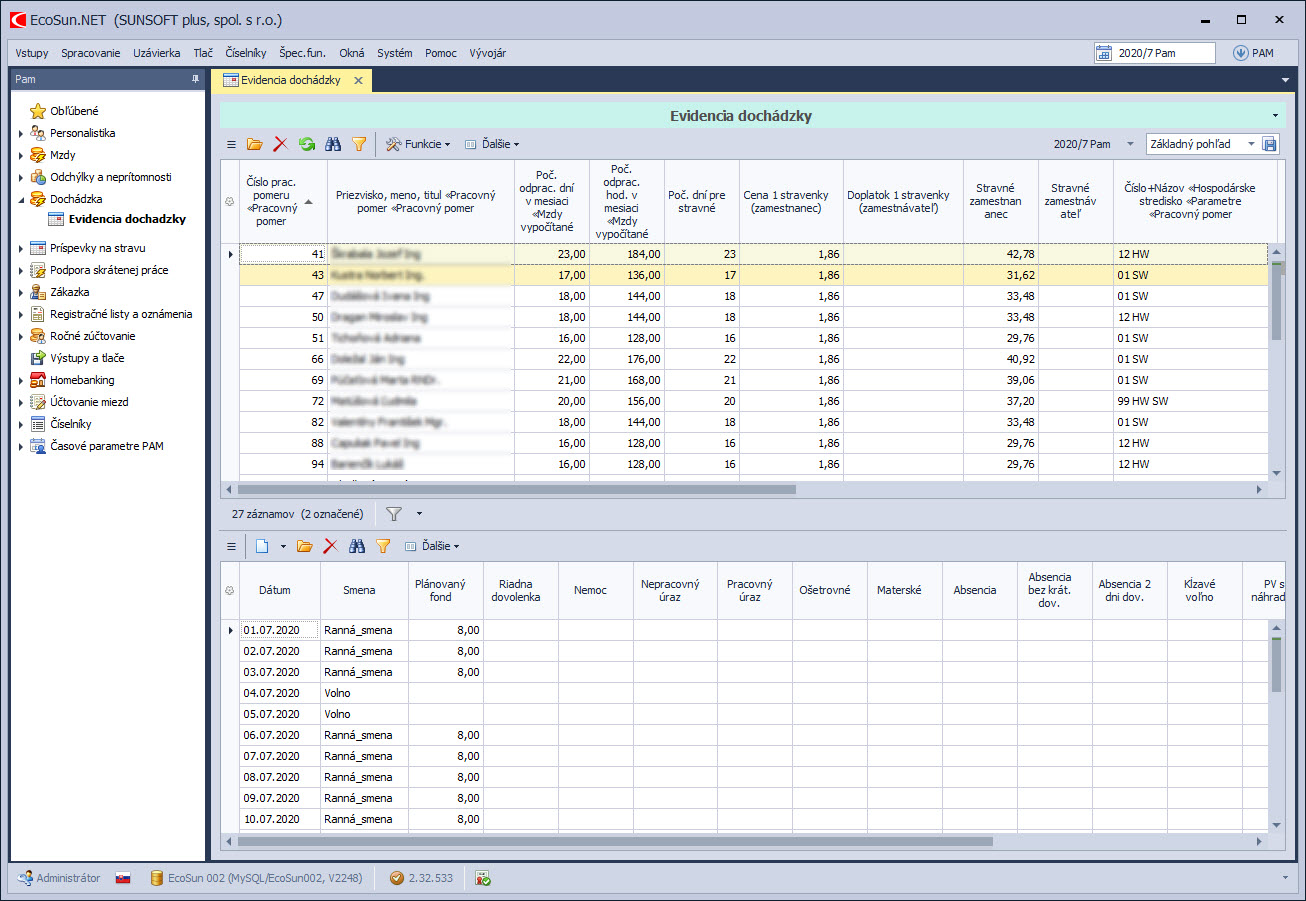Viewport: 1306px width, 901px height.
Task: Expand the Personalistika tree node
Action: (21, 133)
